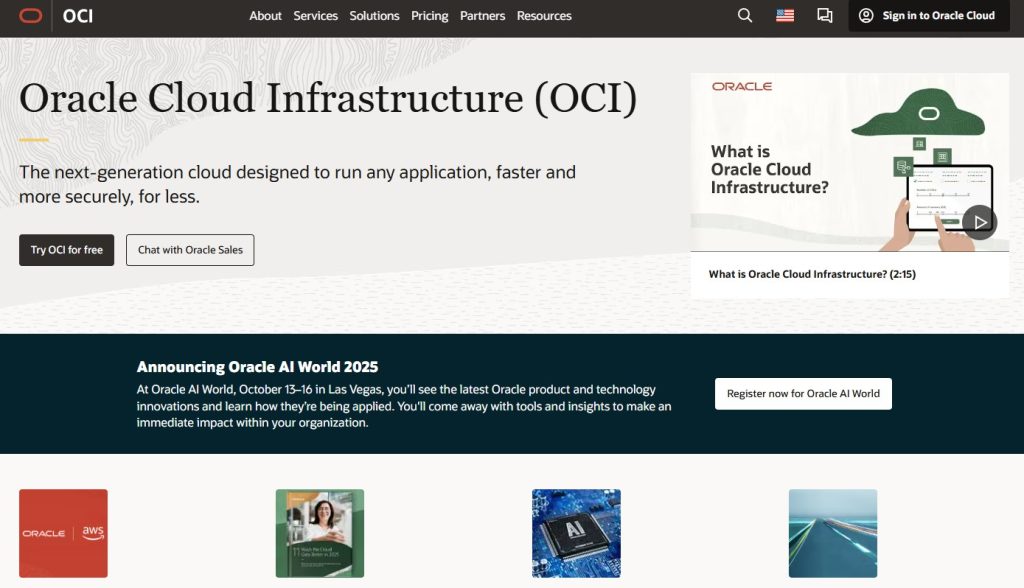Sign in to Oracle Cloud

[929, 16]
